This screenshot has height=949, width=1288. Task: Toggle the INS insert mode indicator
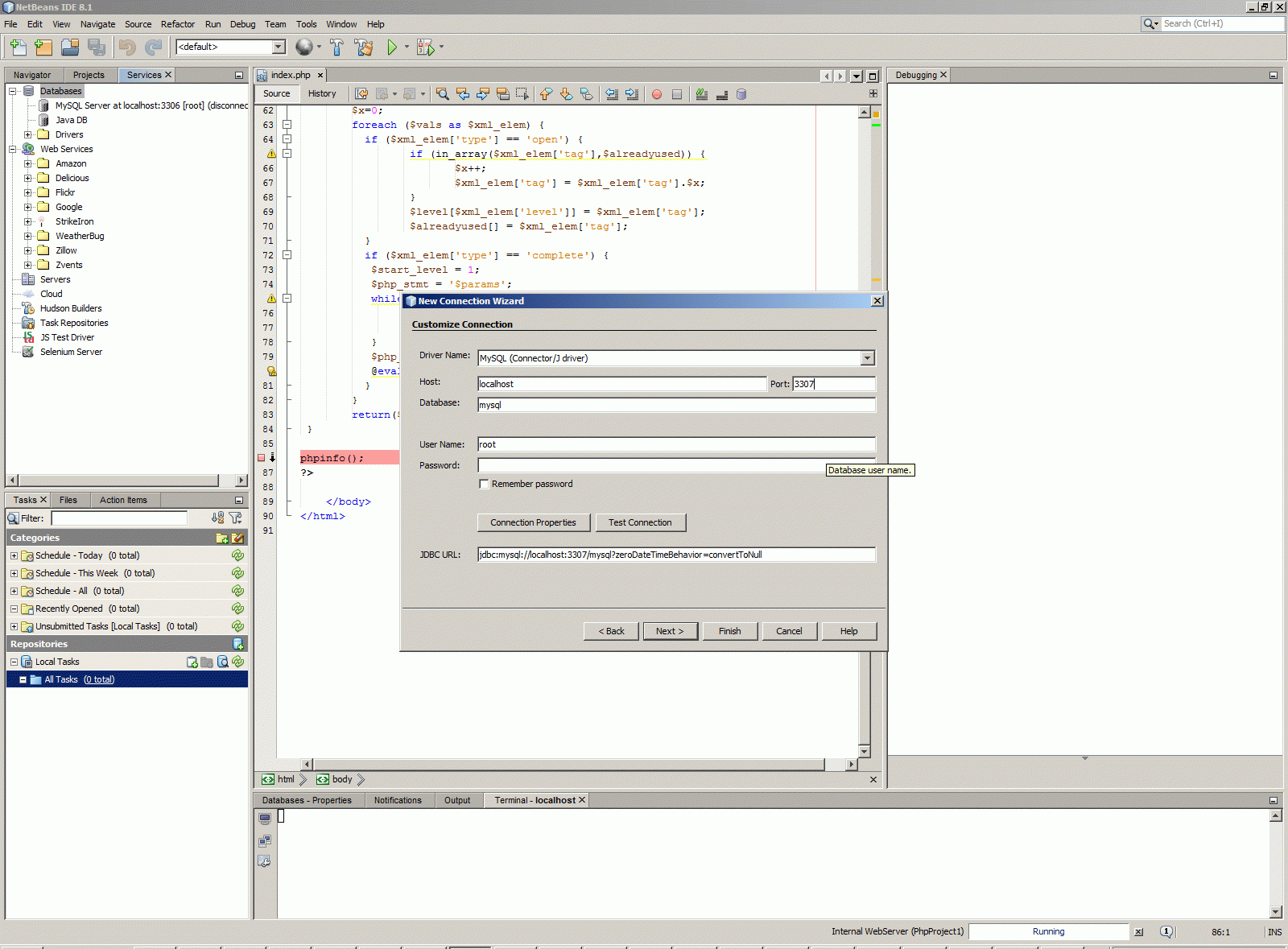pyautogui.click(x=1274, y=932)
